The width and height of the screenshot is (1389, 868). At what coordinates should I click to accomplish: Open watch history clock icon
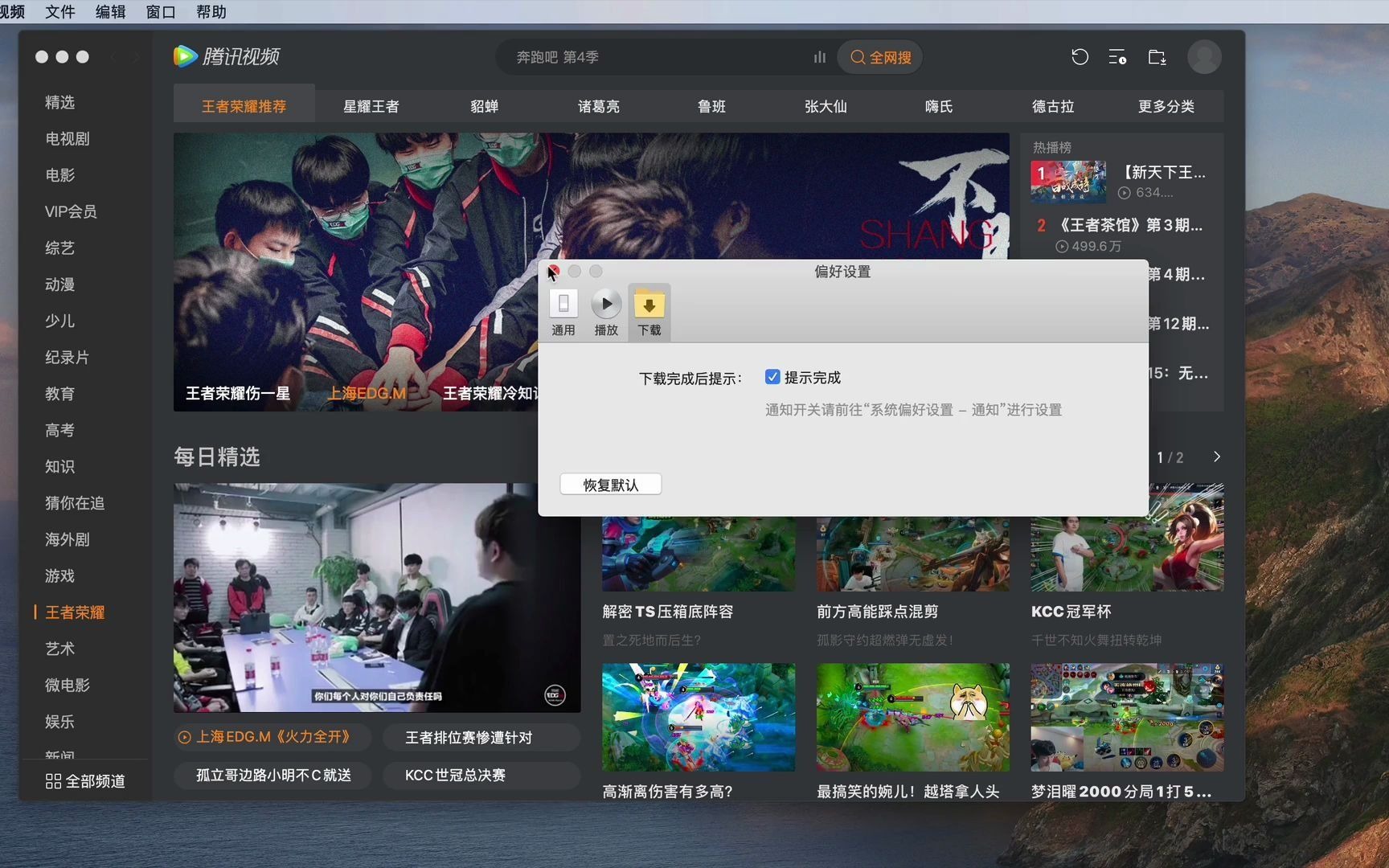pos(1080,57)
